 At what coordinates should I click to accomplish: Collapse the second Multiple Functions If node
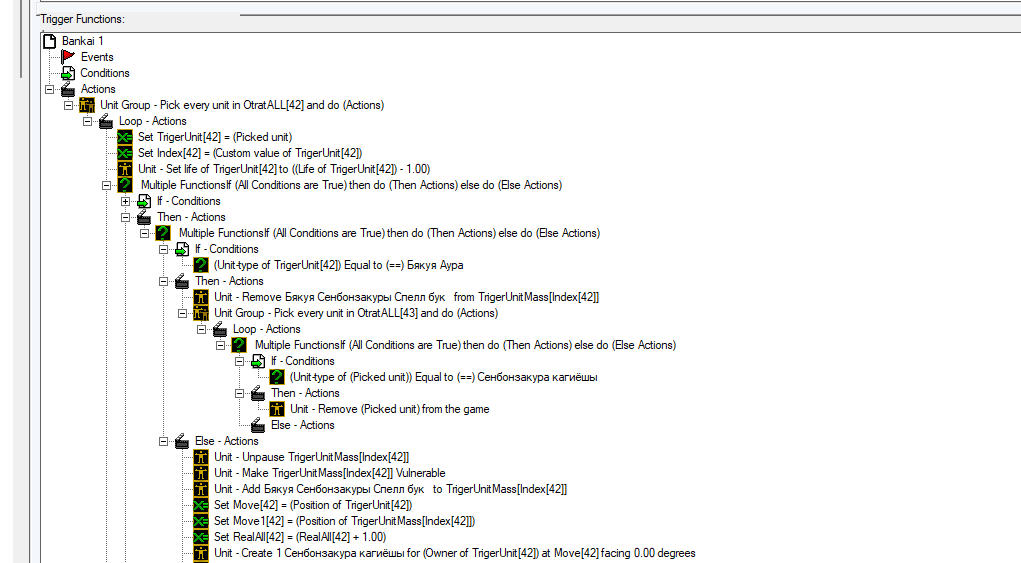pos(145,233)
